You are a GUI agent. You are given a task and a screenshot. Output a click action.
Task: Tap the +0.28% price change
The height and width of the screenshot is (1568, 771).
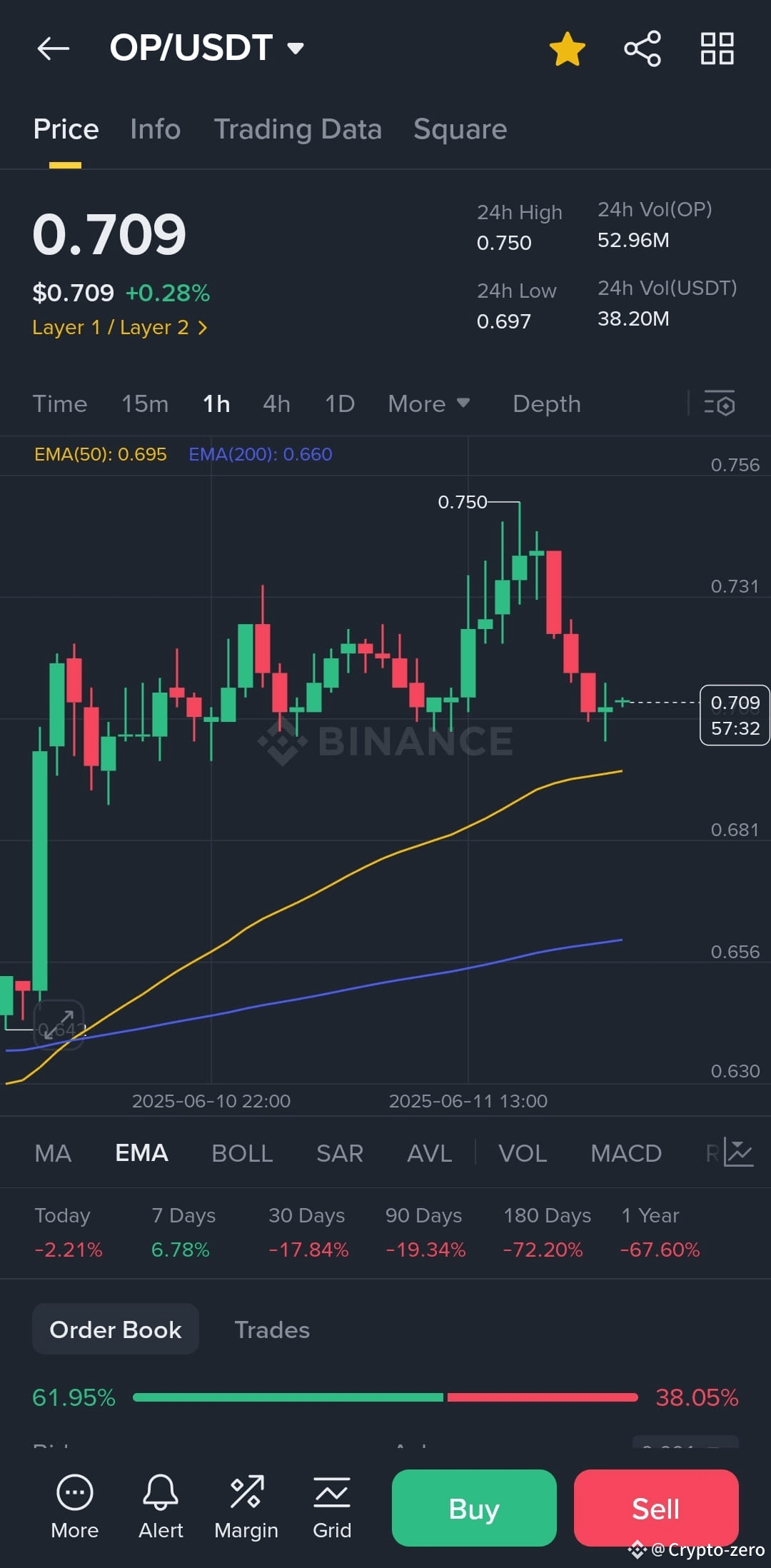(x=168, y=293)
